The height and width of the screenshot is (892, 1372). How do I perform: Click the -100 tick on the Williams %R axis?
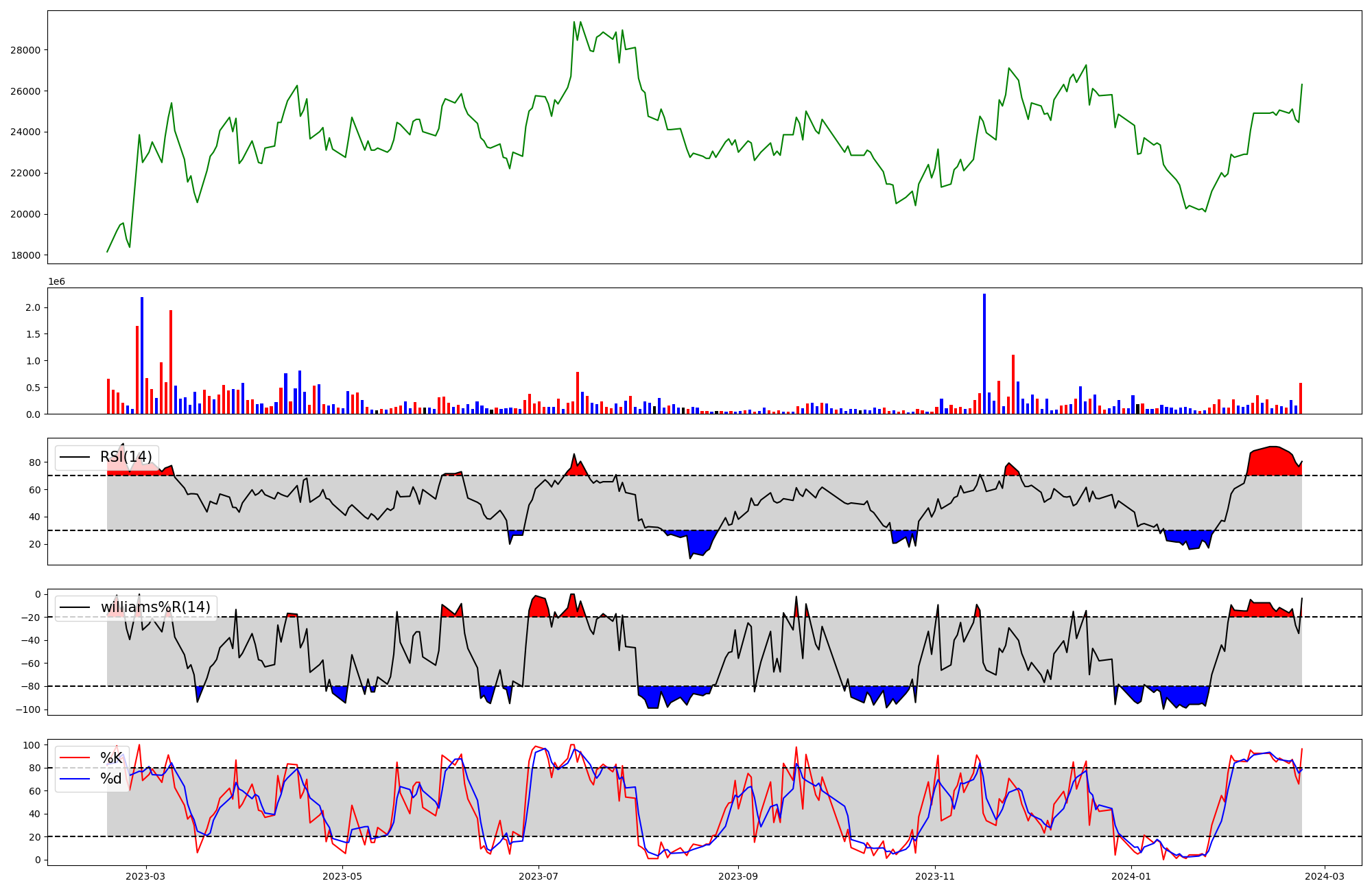pos(29,709)
